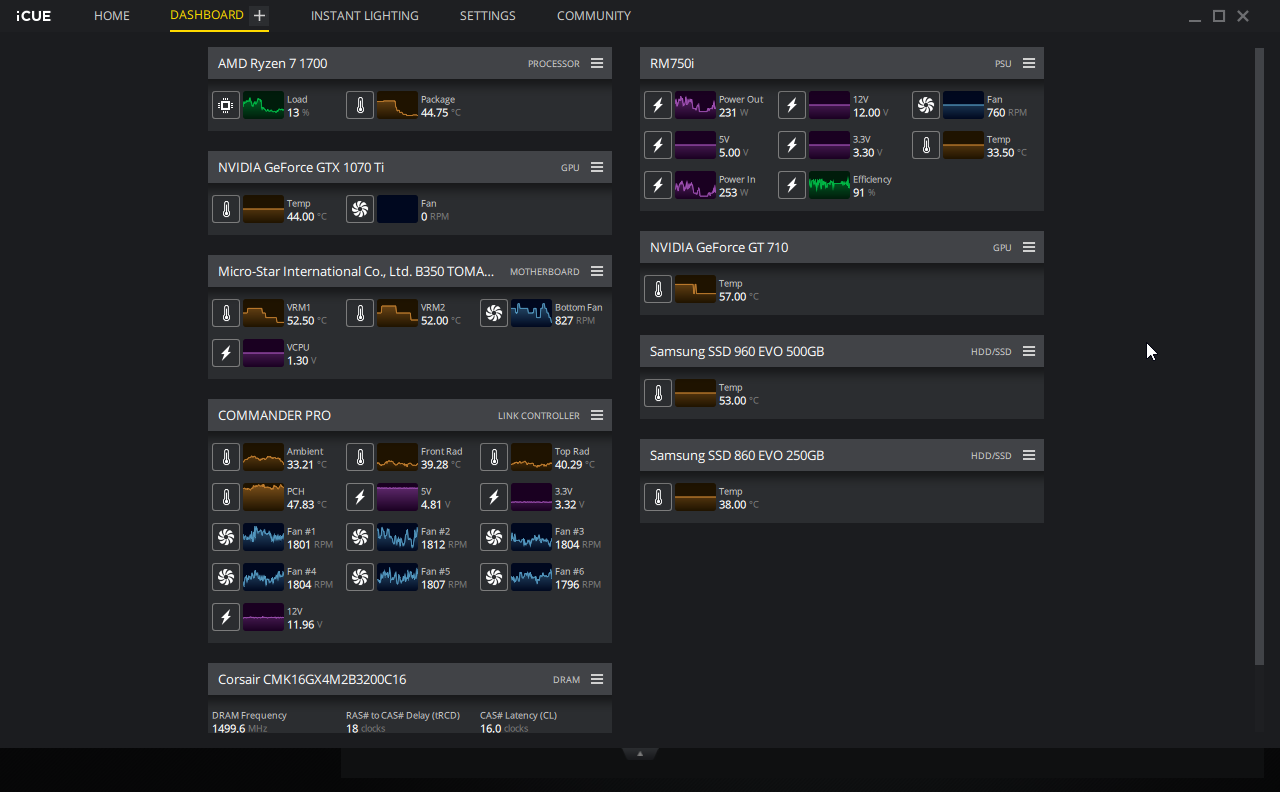Open the Corsair DRAM widget hamburger menu
The width and height of the screenshot is (1280, 792).
[x=597, y=679]
